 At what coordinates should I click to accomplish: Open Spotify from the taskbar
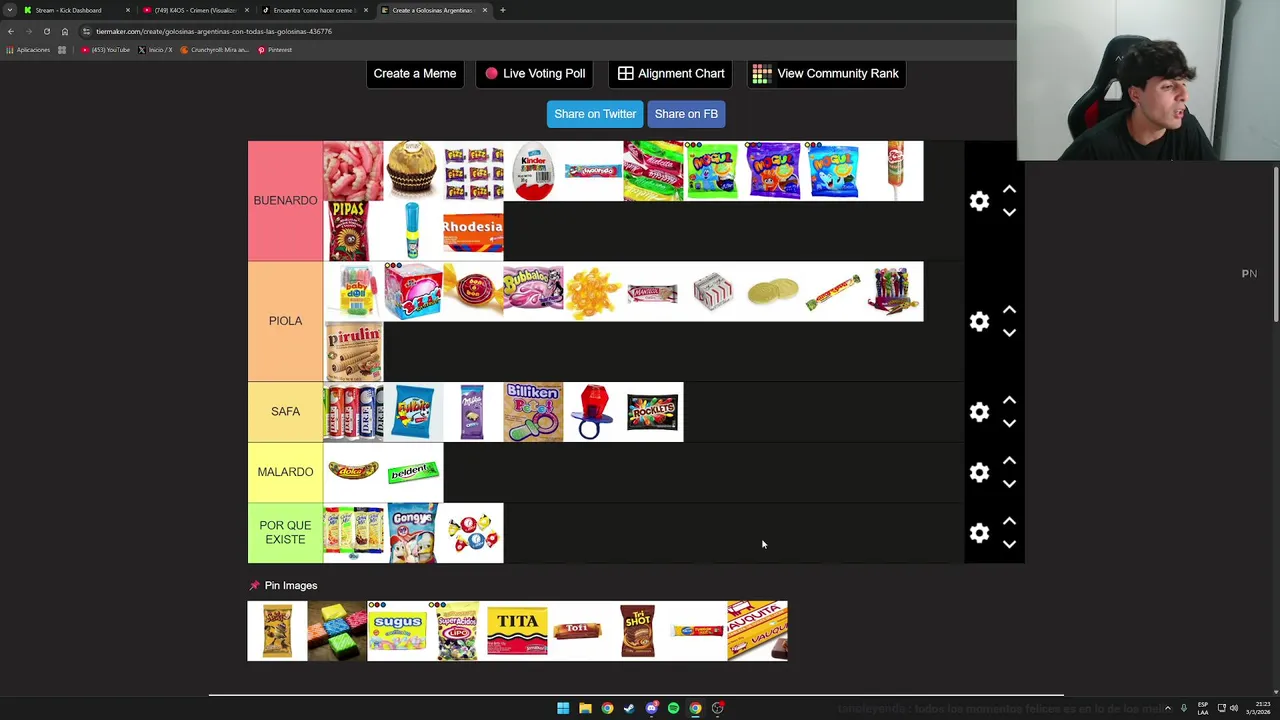click(x=673, y=708)
